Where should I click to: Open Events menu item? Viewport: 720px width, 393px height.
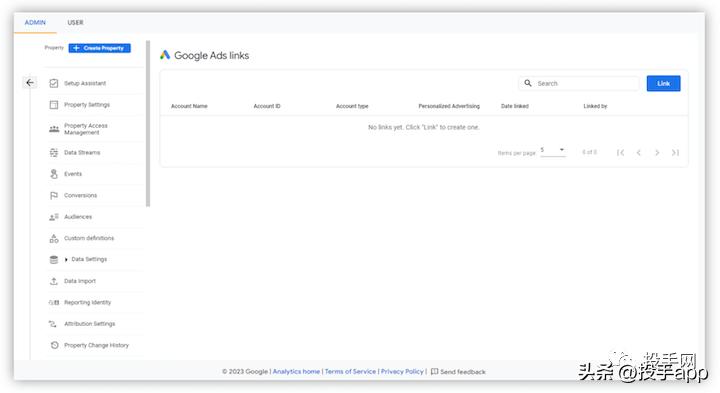coord(73,174)
